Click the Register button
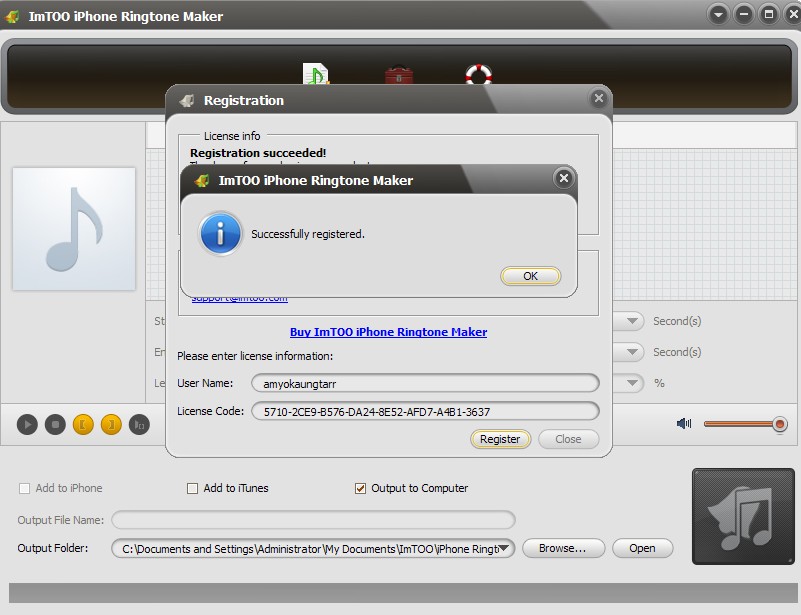Viewport: 801px width, 615px height. [500, 439]
